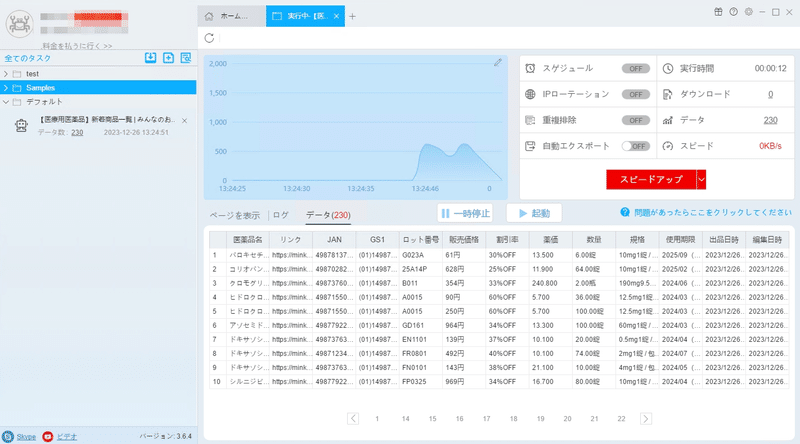Go to previous page arrow
The height and width of the screenshot is (444, 800).
click(353, 418)
